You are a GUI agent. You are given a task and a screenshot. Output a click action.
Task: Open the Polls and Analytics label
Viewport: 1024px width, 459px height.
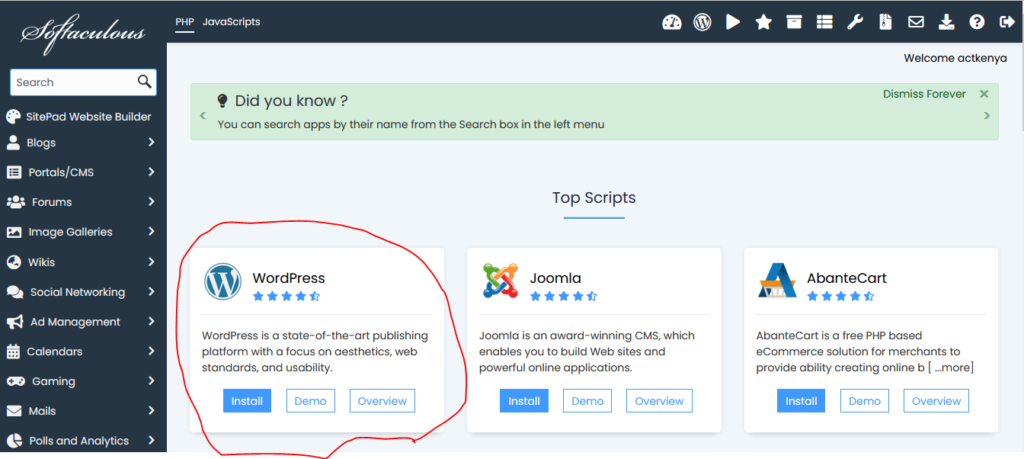click(x=79, y=441)
